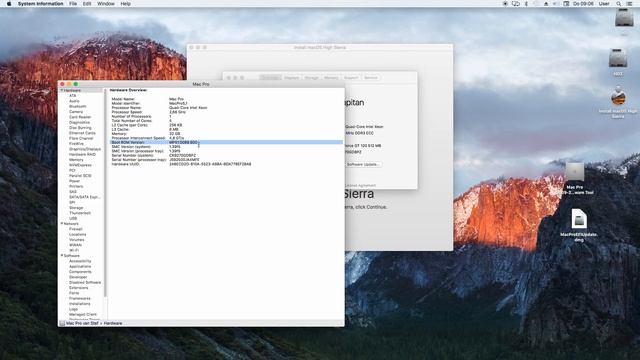Select Accessibility under Software
The width and height of the screenshot is (640, 360).
pos(80,261)
